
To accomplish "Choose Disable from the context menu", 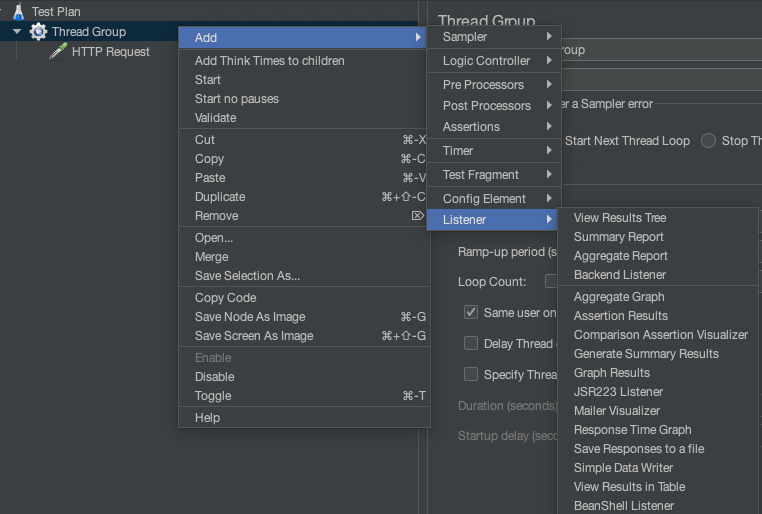I will click(305, 377).
